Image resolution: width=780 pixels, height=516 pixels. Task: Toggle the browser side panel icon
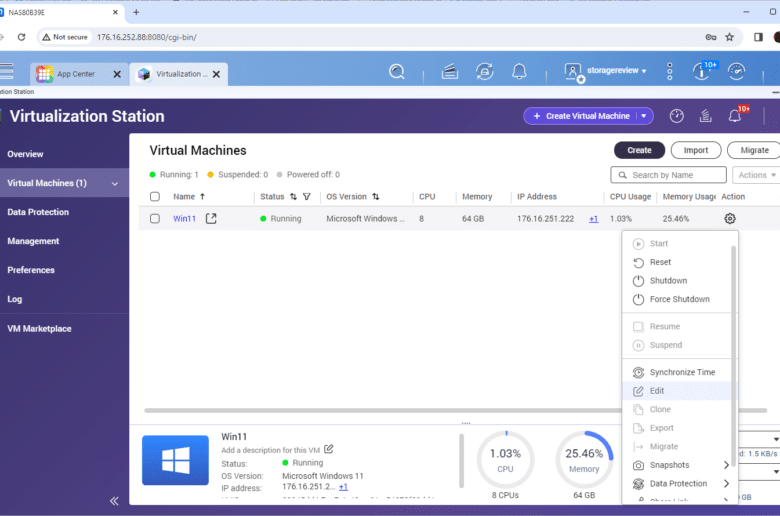(x=758, y=37)
